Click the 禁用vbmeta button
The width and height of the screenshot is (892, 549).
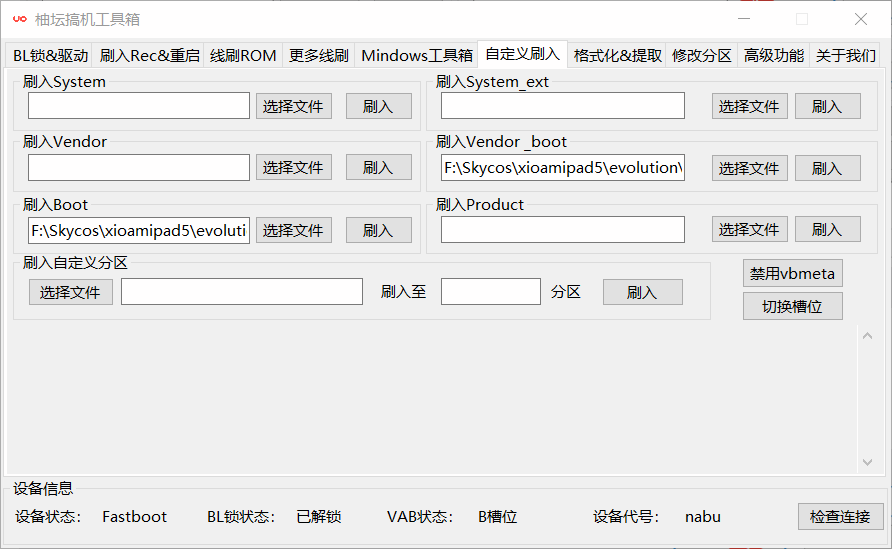(x=792, y=274)
